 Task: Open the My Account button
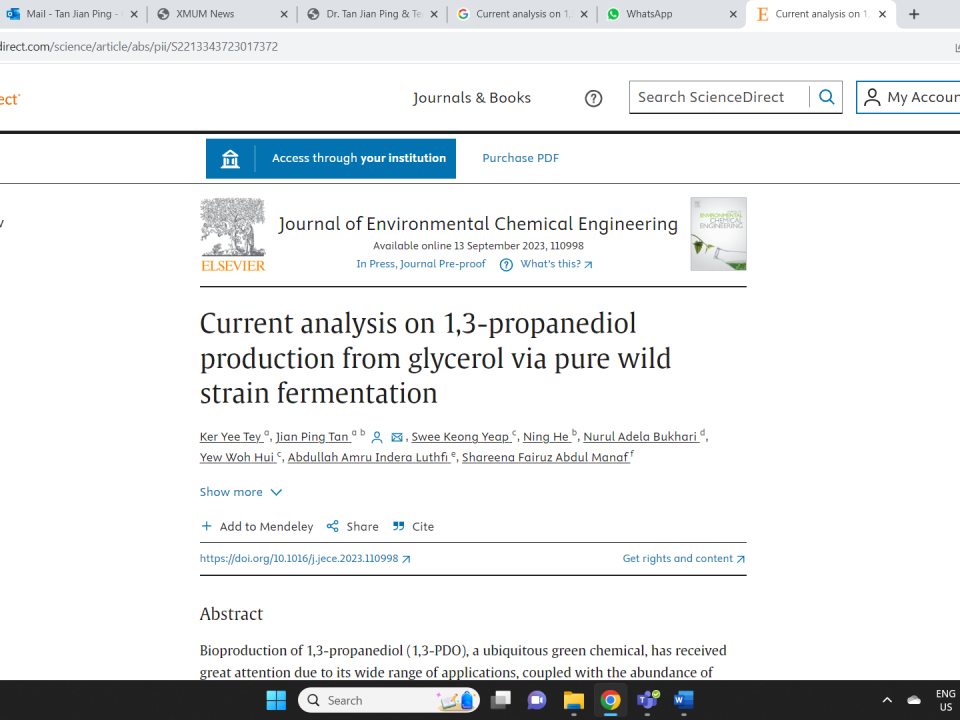tap(909, 97)
